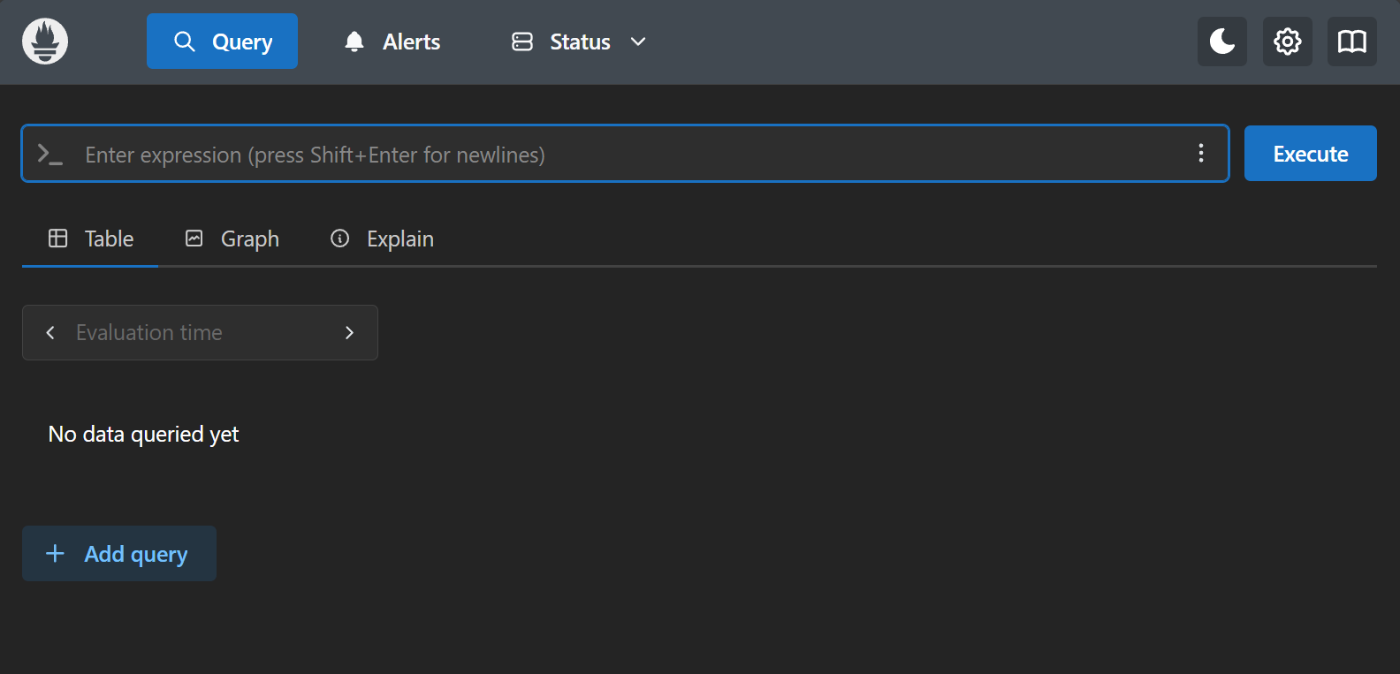Select the Table tab

click(91, 239)
